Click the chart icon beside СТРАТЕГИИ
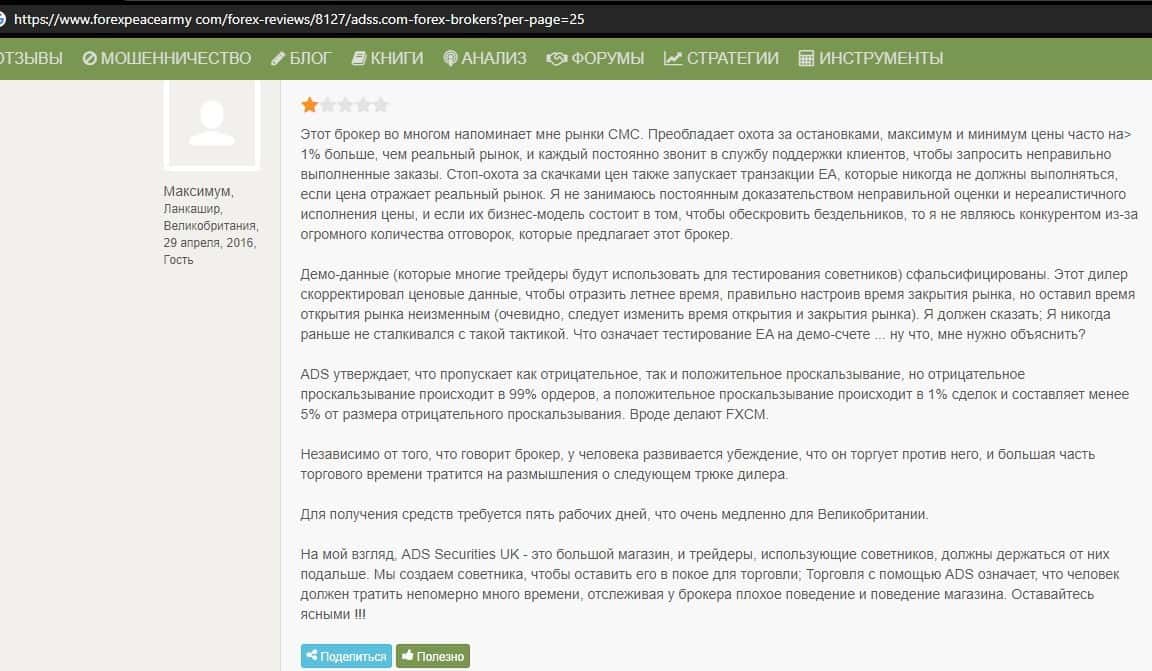The image size is (1152, 671). [673, 58]
